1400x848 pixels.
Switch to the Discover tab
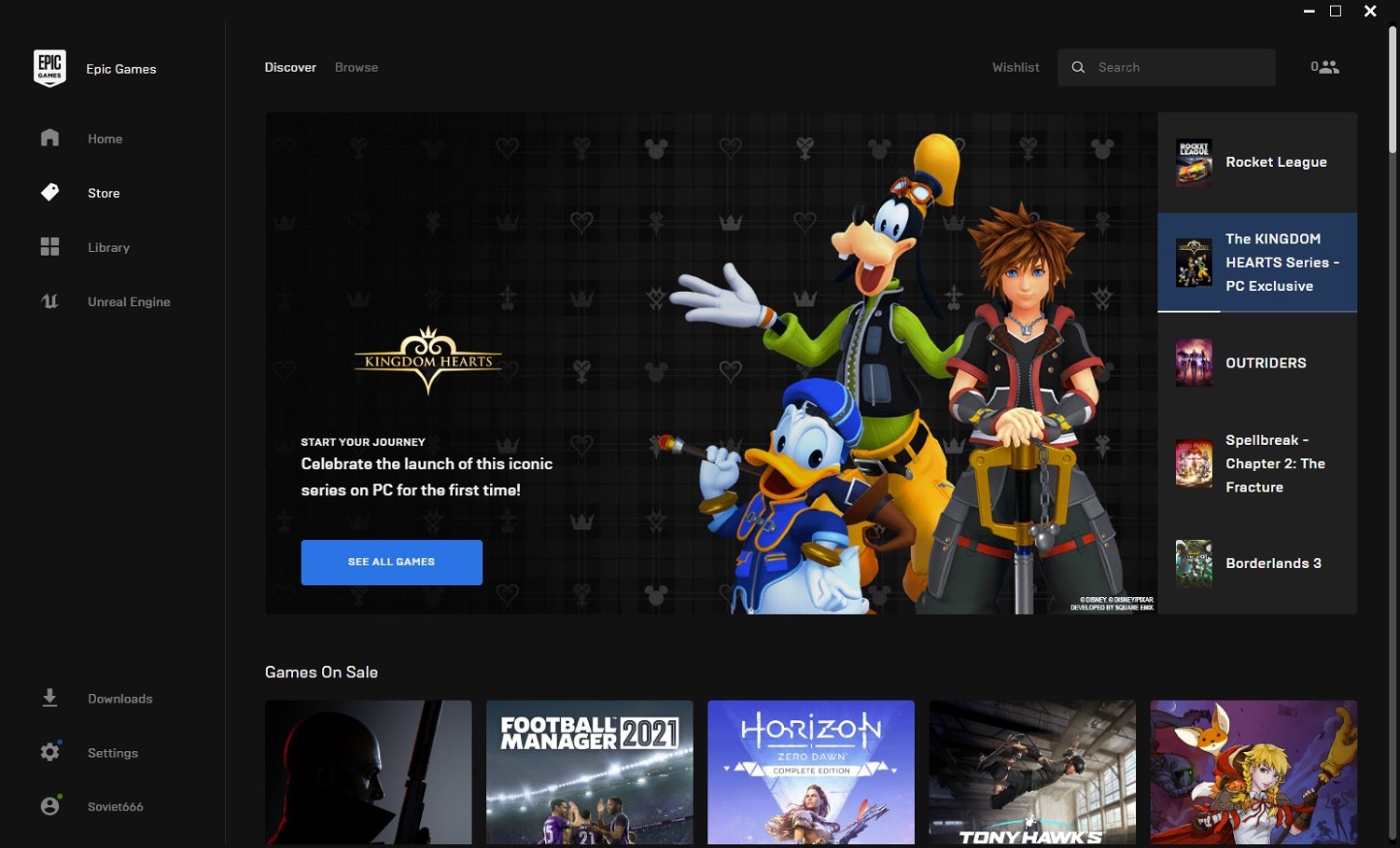[290, 67]
